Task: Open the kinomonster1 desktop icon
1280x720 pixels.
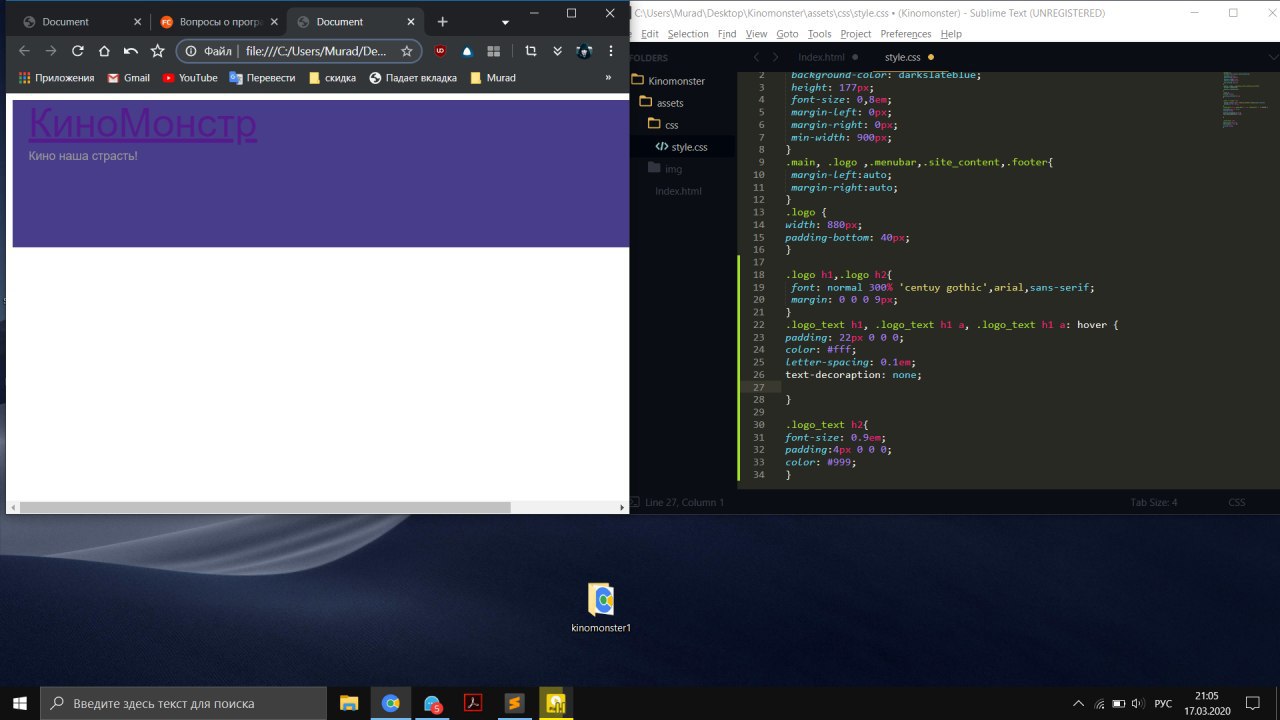Action: pyautogui.click(x=601, y=607)
